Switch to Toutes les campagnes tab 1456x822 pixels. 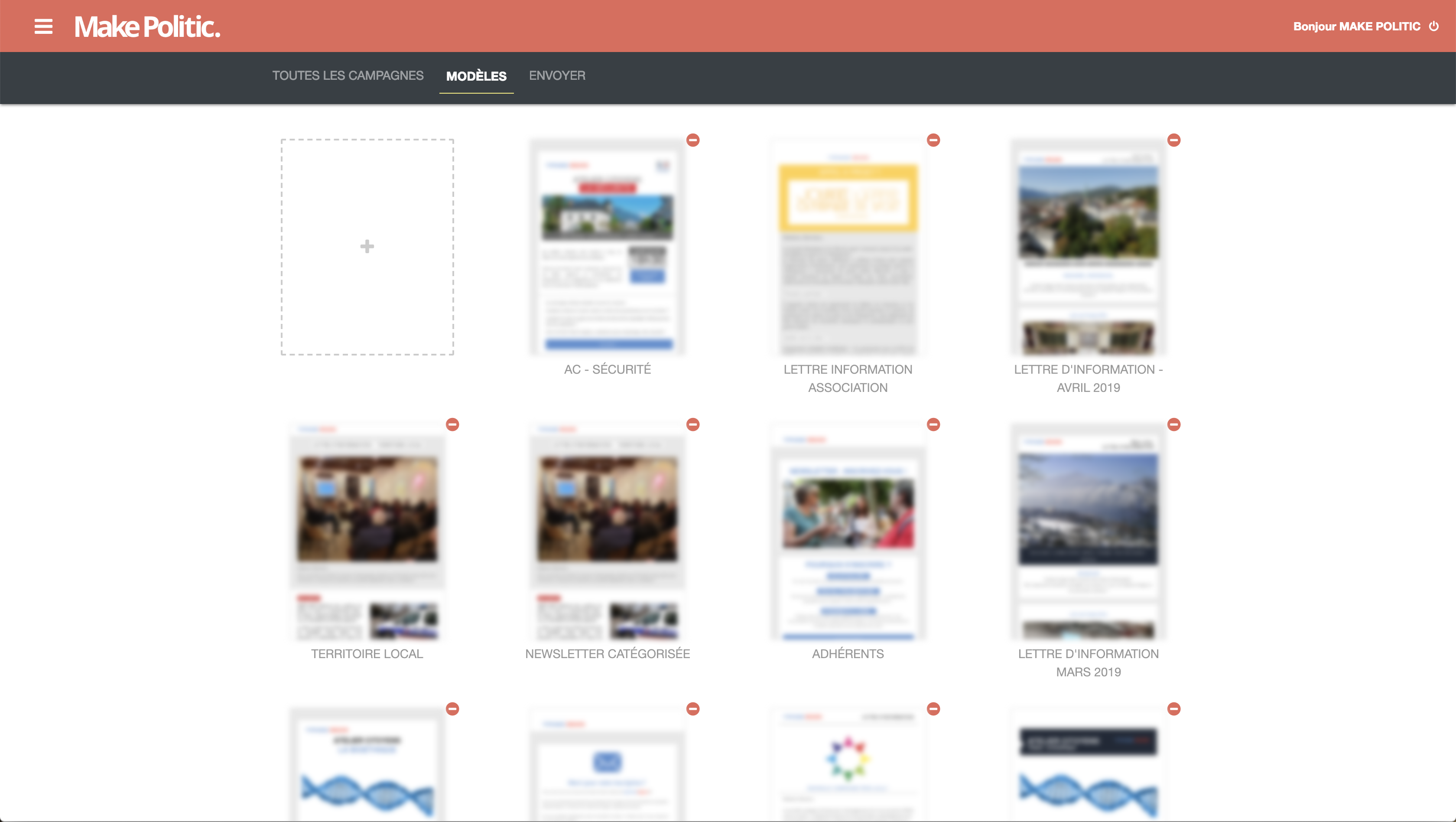click(x=348, y=76)
